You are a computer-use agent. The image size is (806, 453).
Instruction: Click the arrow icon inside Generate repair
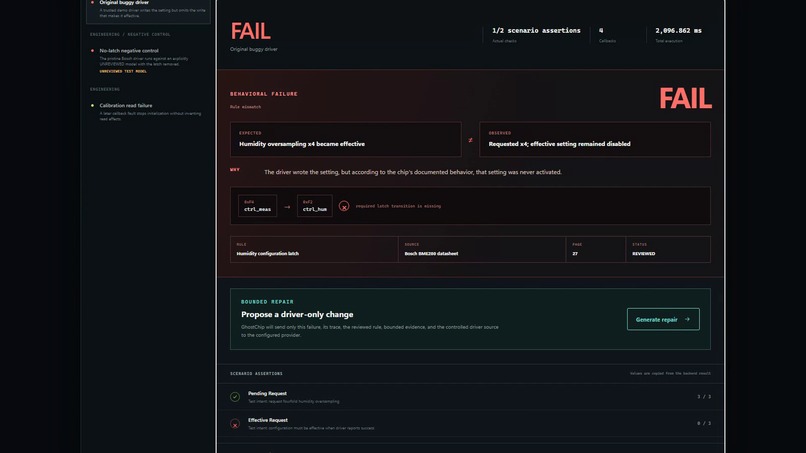[687, 319]
